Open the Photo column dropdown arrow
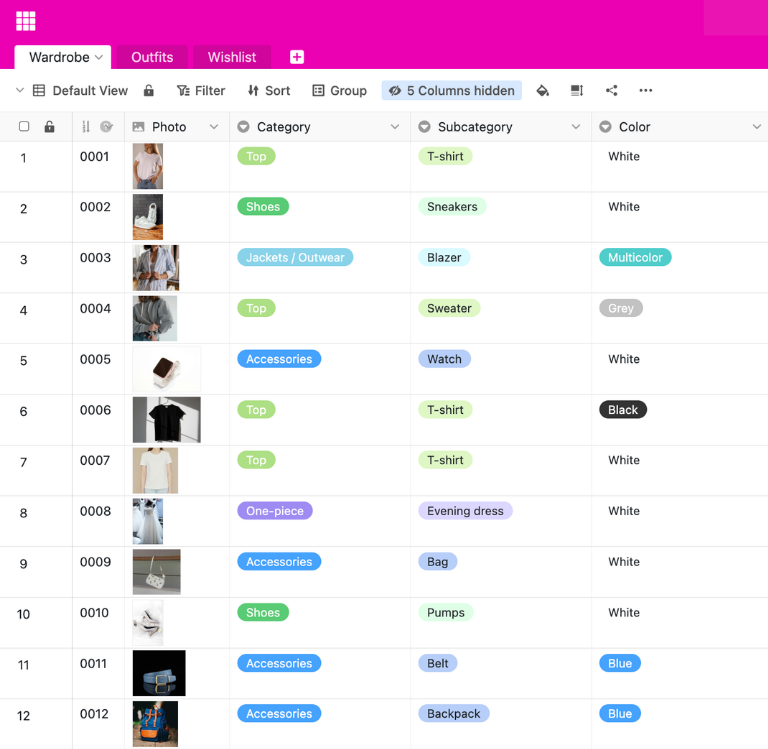The height and width of the screenshot is (749, 768). [214, 127]
